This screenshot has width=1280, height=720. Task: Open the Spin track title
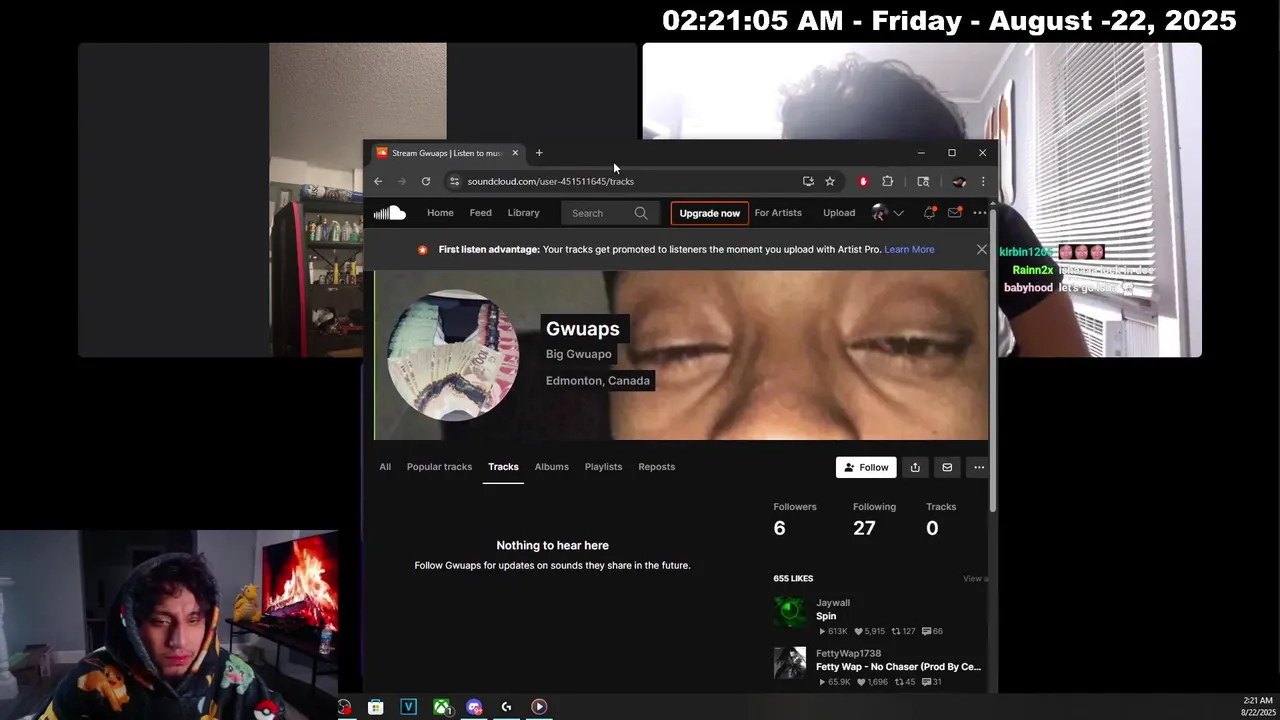826,616
